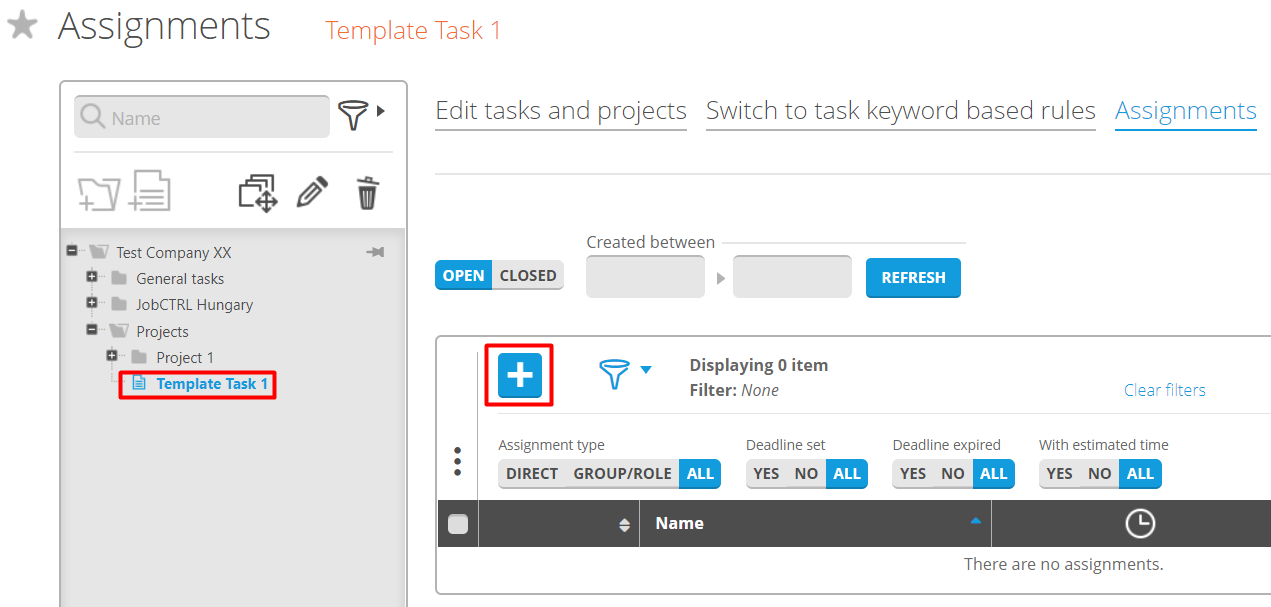Click the pencil edit icon
Screen dimensions: 1271x607
coord(312,192)
